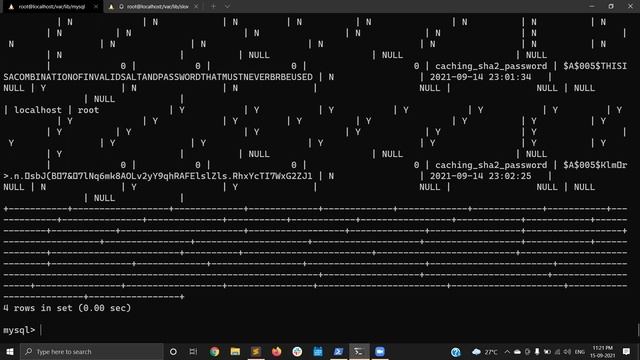Image resolution: width=640 pixels, height=360 pixels.
Task: Select the active Windows Terminal taskbar icon
Action: 359,351
